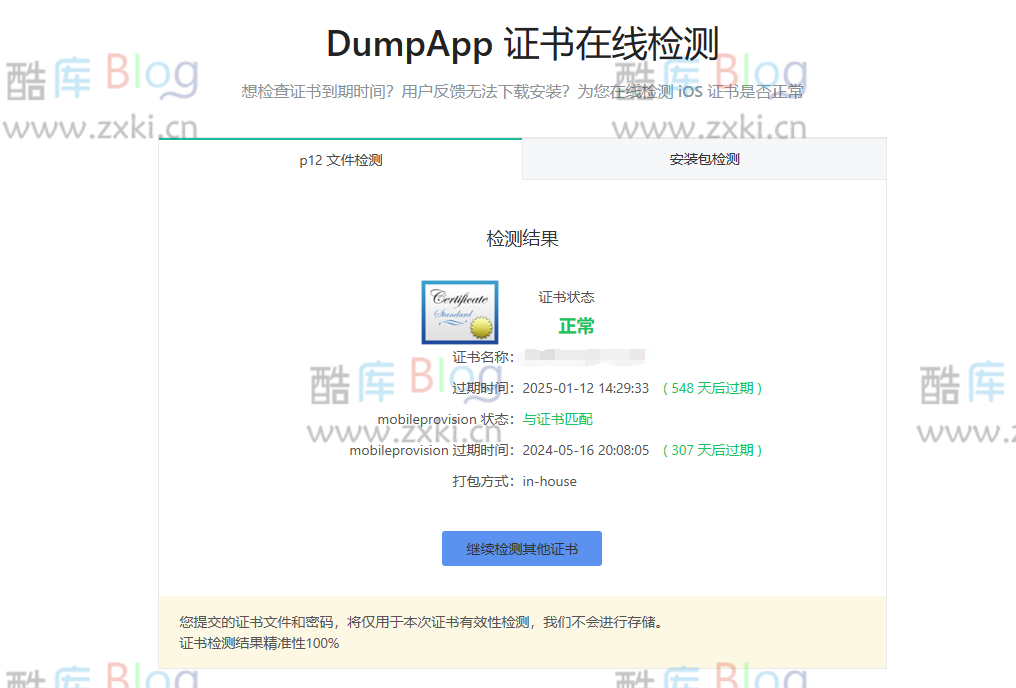The width and height of the screenshot is (1016, 688).
Task: Switch to the 安装包检测 tab
Action: [x=703, y=159]
